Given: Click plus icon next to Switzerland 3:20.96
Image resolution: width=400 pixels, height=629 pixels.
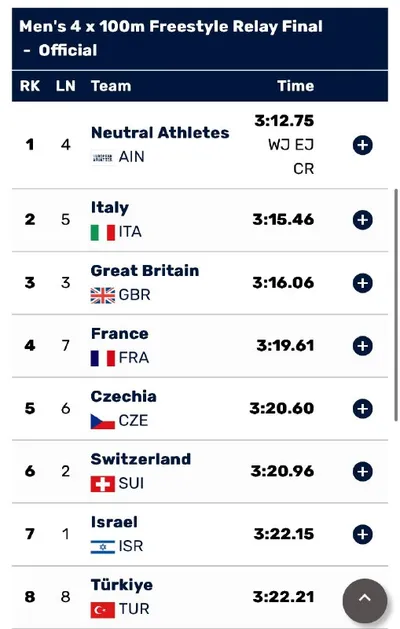Looking at the screenshot, I should pos(363,471).
